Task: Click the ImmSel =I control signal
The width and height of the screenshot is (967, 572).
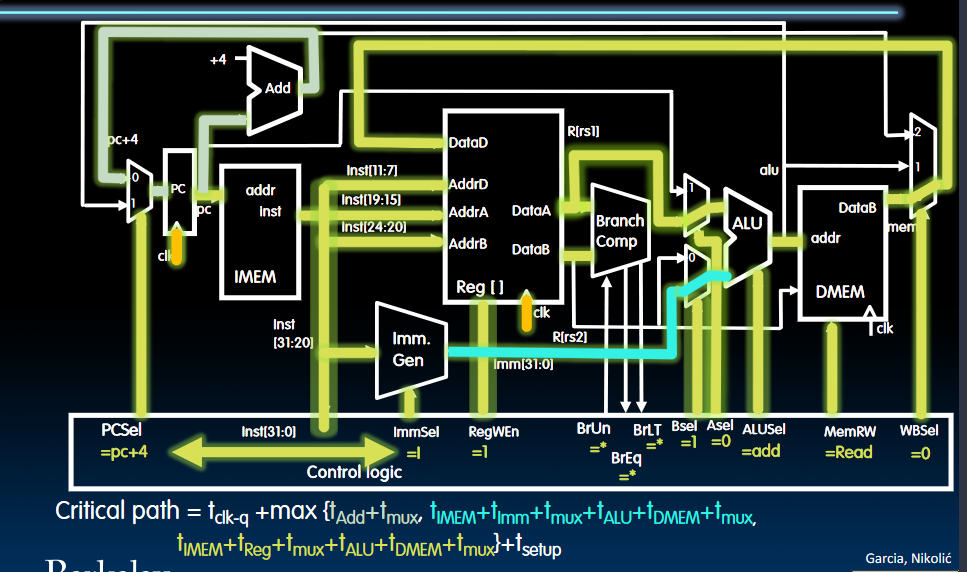Action: [x=416, y=442]
